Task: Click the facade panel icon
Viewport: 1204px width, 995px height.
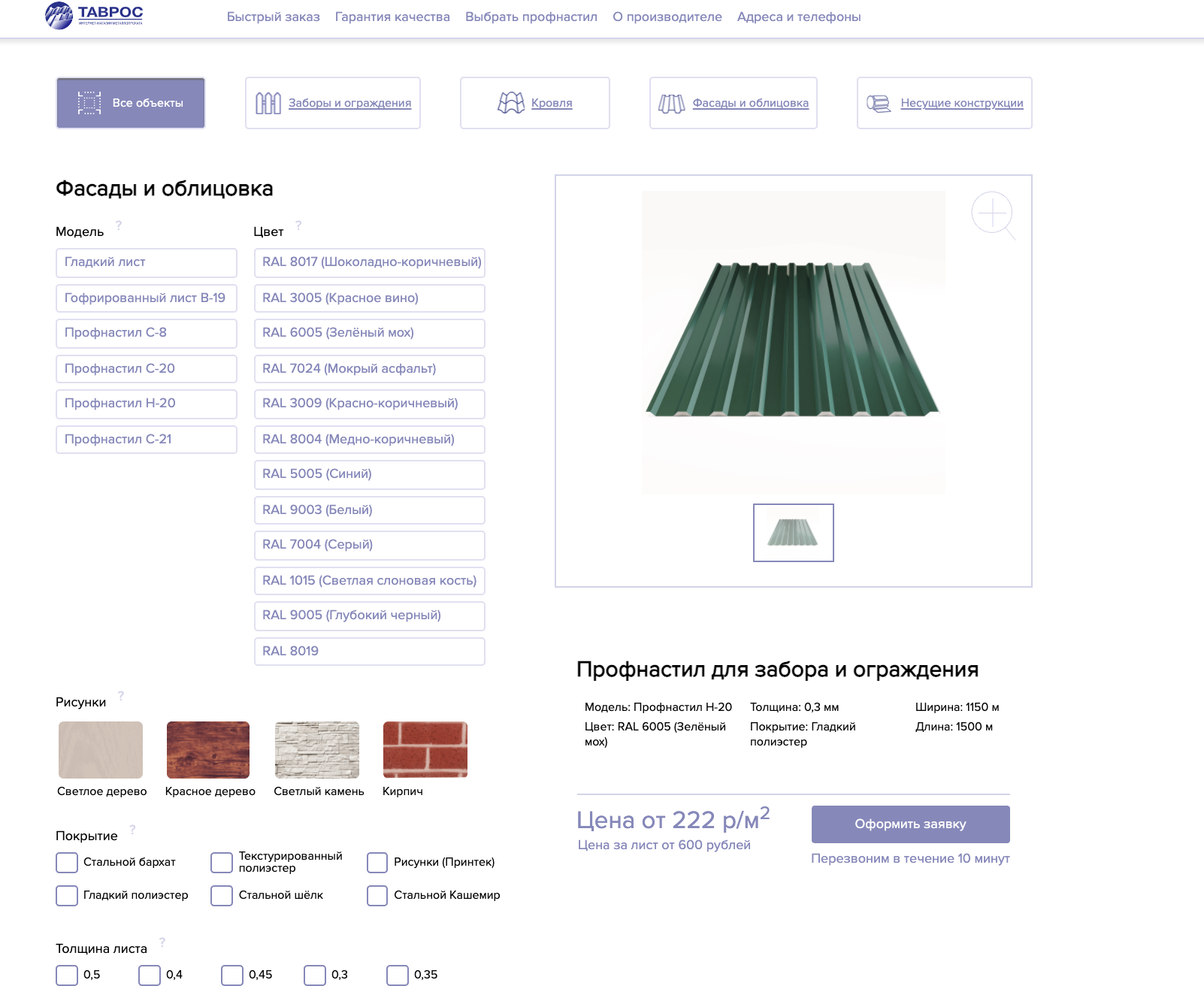Action: (x=672, y=104)
